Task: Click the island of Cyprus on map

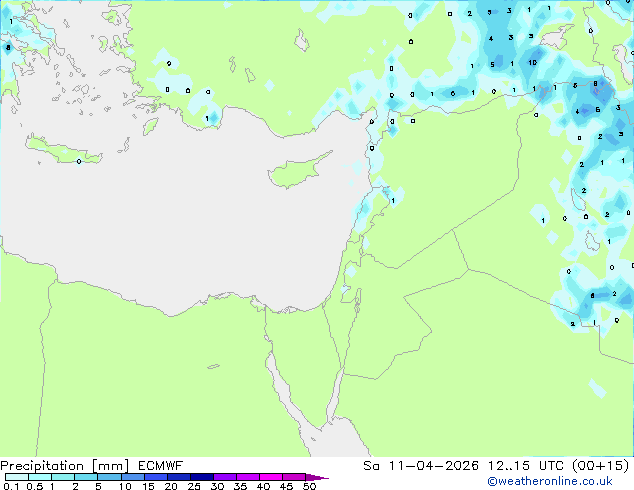Action: click(x=296, y=172)
